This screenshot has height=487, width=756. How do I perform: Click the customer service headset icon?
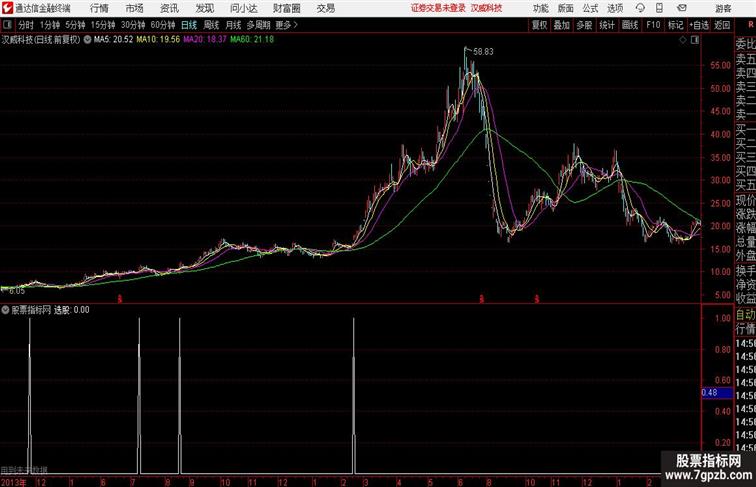coord(640,8)
